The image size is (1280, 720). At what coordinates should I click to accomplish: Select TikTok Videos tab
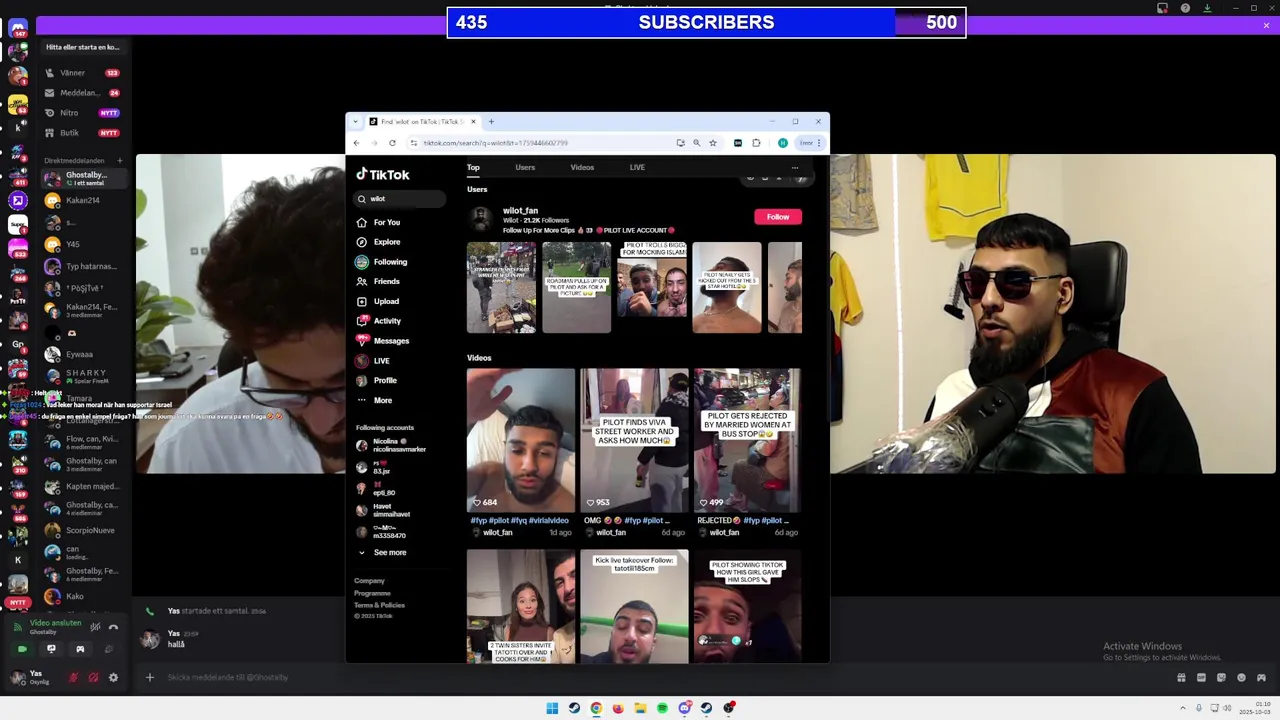pyautogui.click(x=582, y=167)
